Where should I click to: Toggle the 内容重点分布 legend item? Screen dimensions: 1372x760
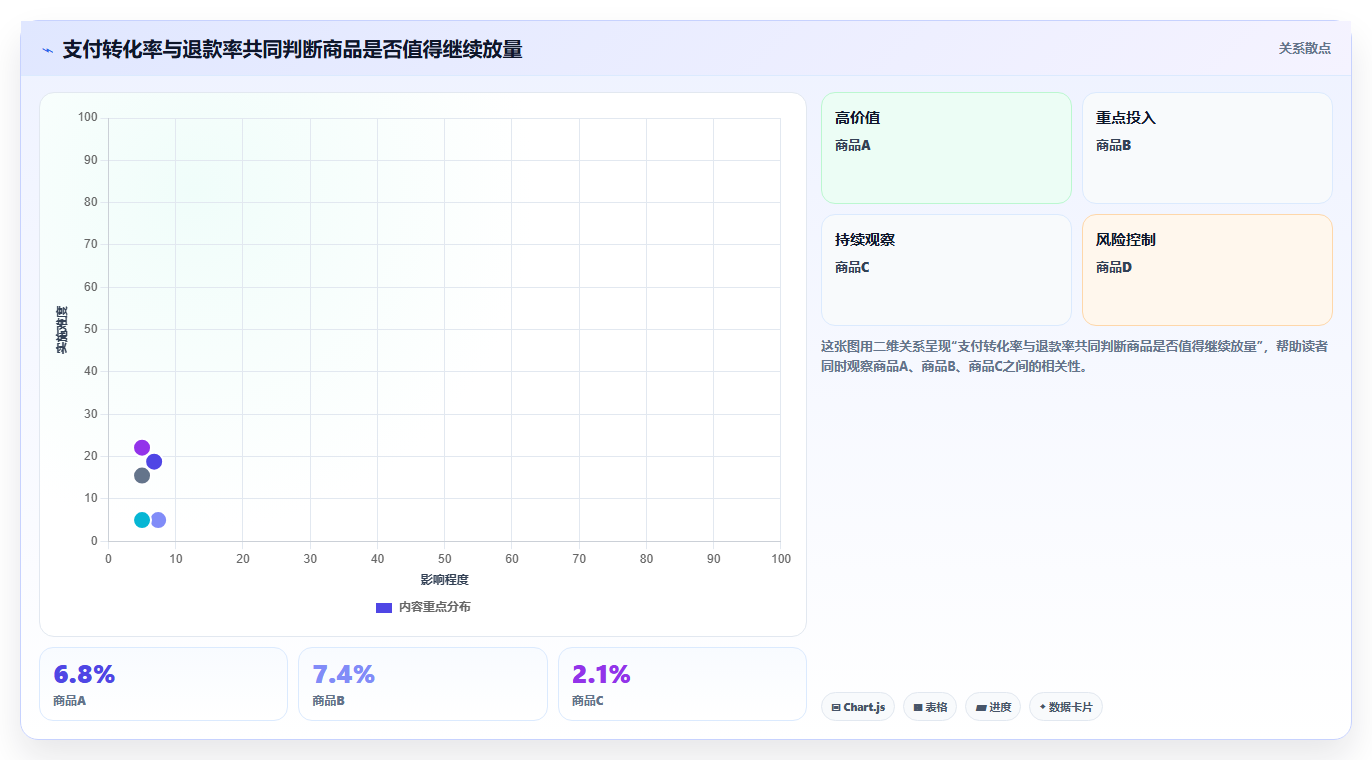pyautogui.click(x=423, y=607)
